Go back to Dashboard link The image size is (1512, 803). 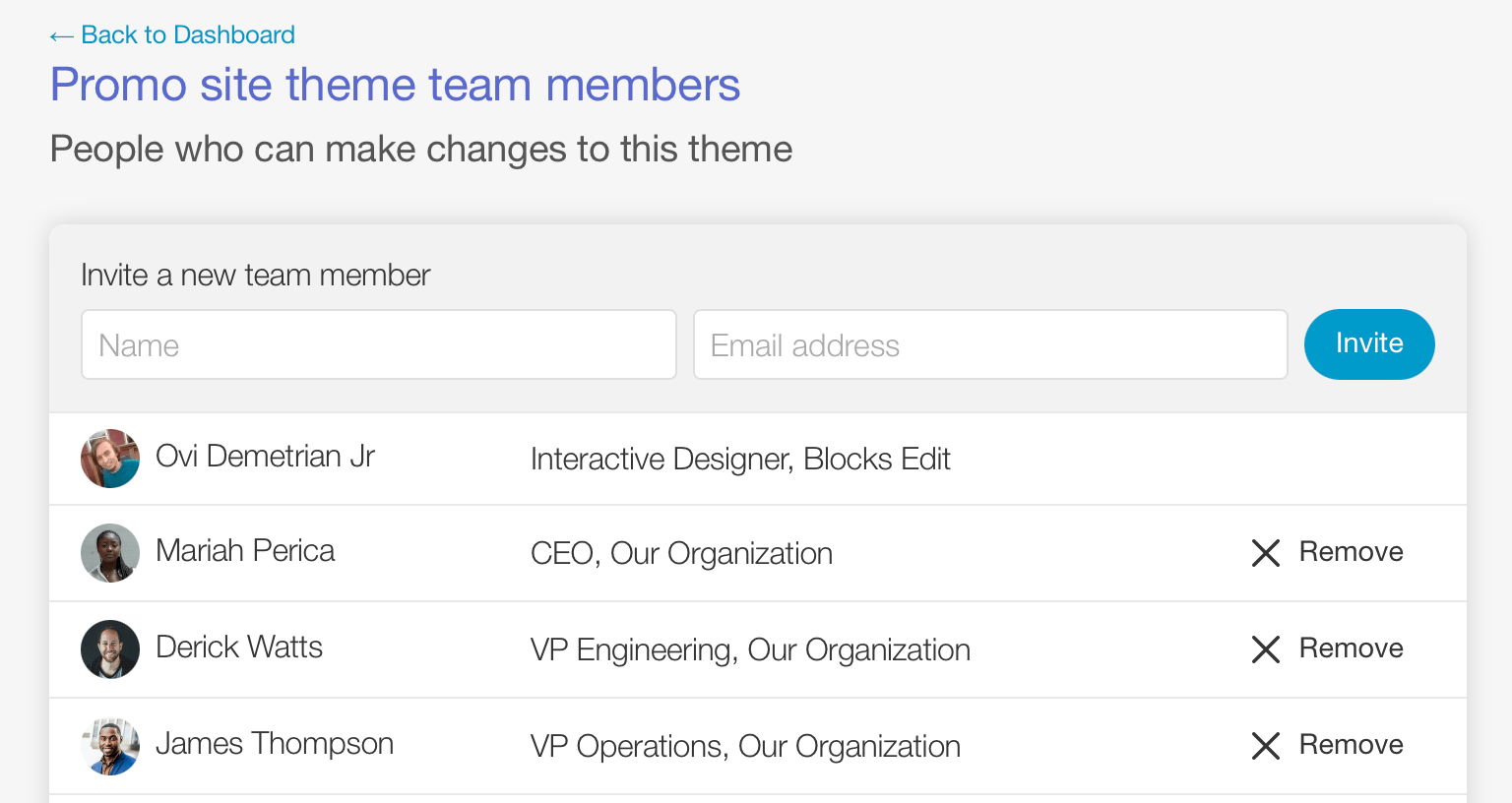pyautogui.click(x=172, y=35)
